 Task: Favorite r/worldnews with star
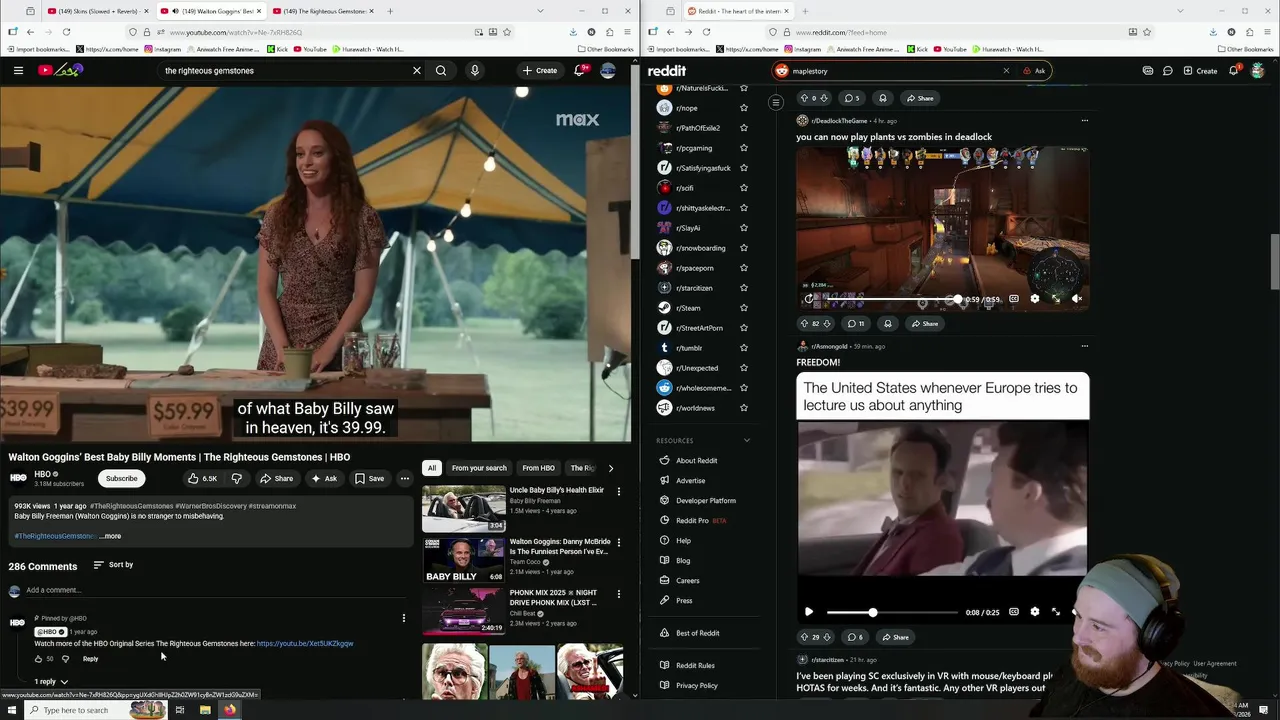[x=743, y=408]
